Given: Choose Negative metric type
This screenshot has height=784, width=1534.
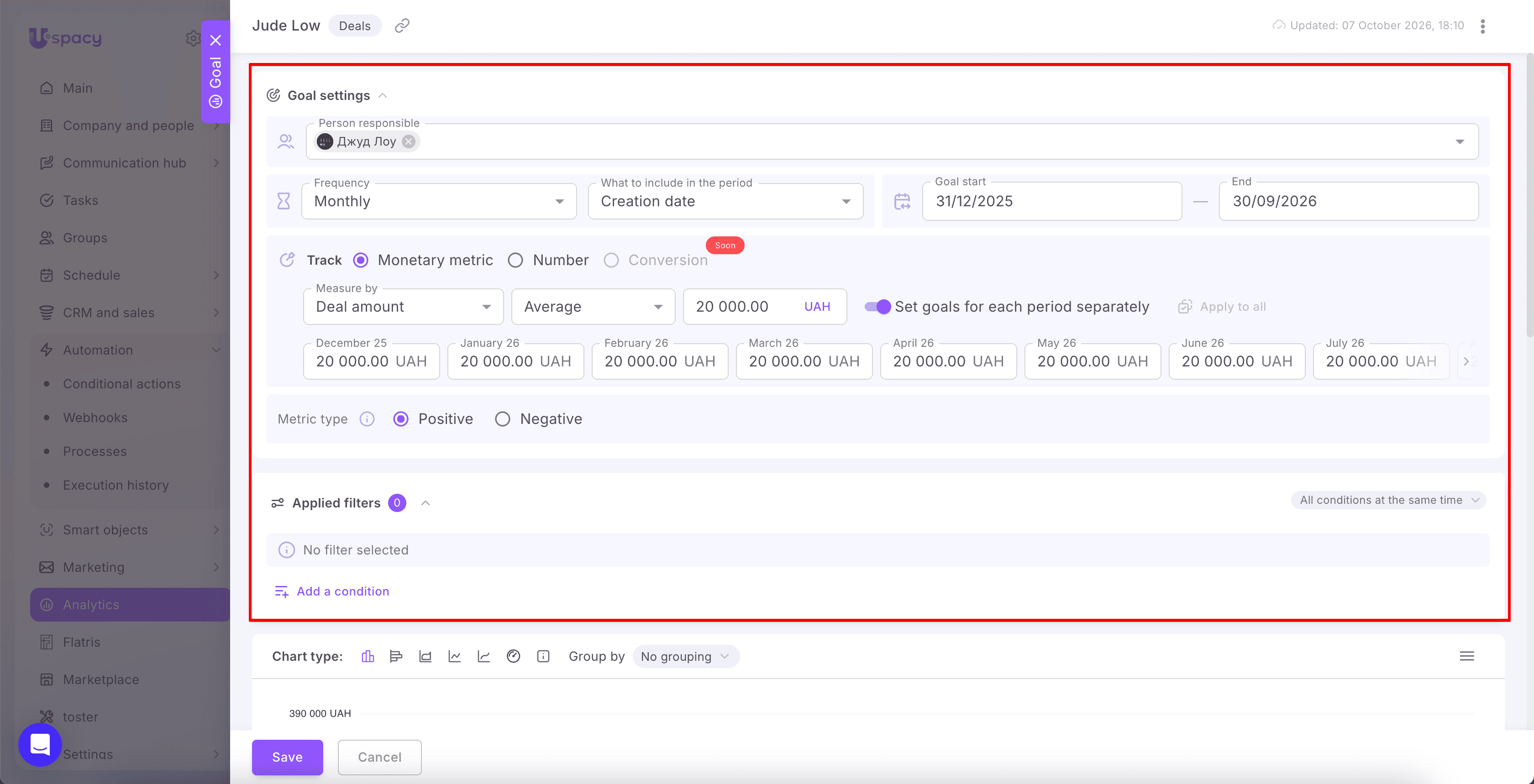Looking at the screenshot, I should [x=503, y=419].
